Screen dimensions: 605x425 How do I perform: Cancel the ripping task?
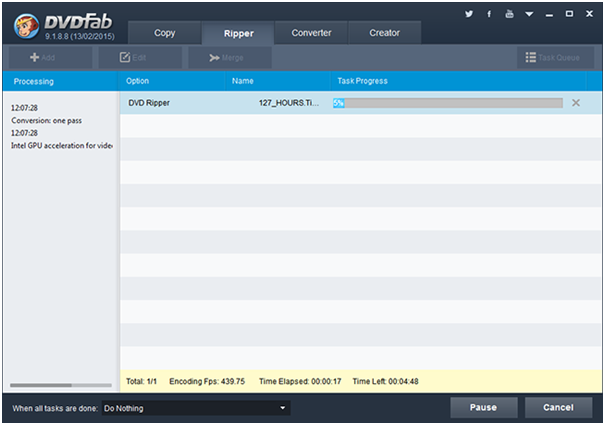click(x=558, y=408)
